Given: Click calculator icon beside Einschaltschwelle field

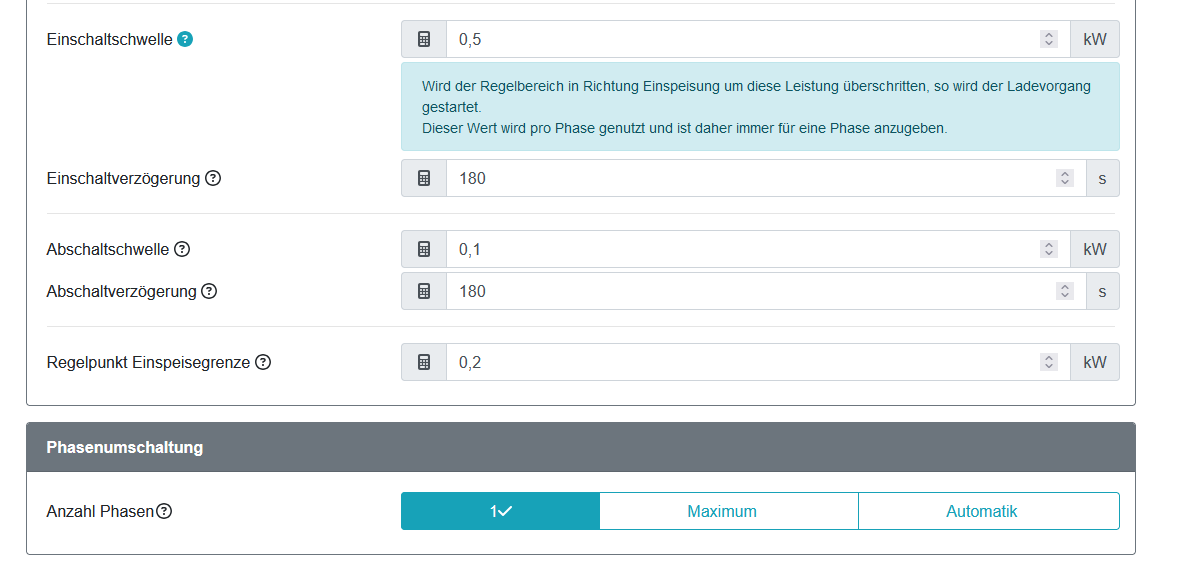Looking at the screenshot, I should coord(424,39).
